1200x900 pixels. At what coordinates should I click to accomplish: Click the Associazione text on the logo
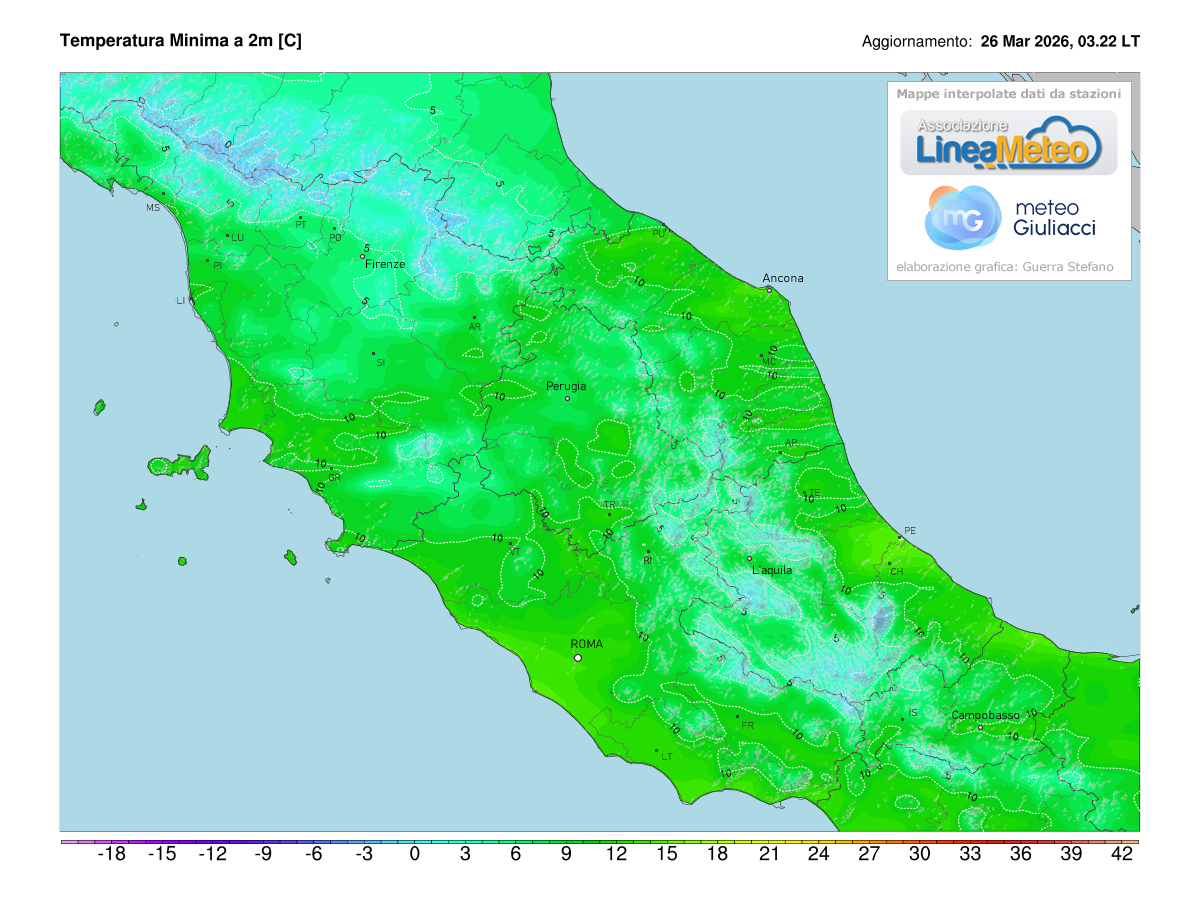point(963,126)
